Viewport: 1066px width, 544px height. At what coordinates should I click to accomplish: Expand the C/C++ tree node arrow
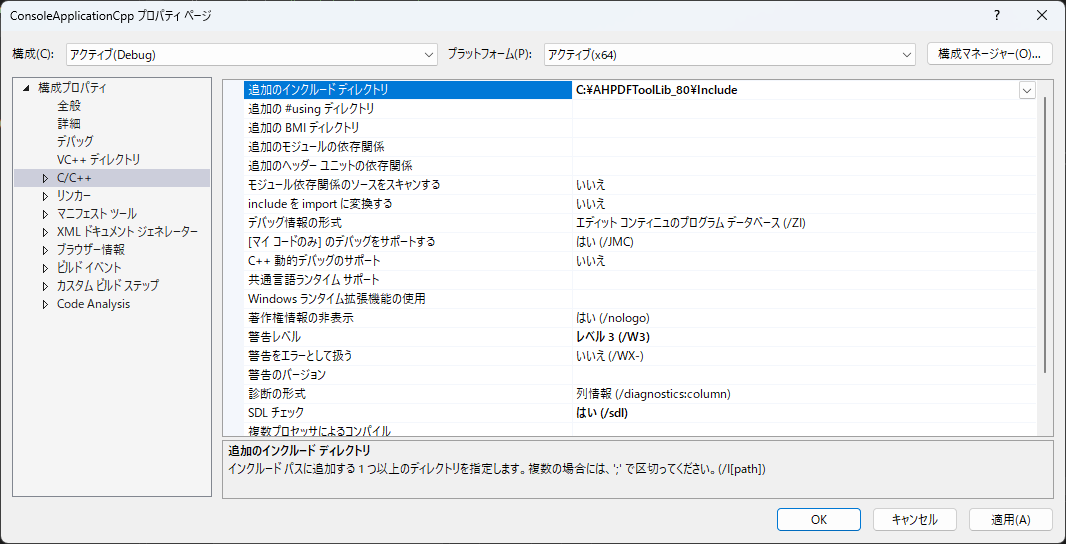click(45, 178)
